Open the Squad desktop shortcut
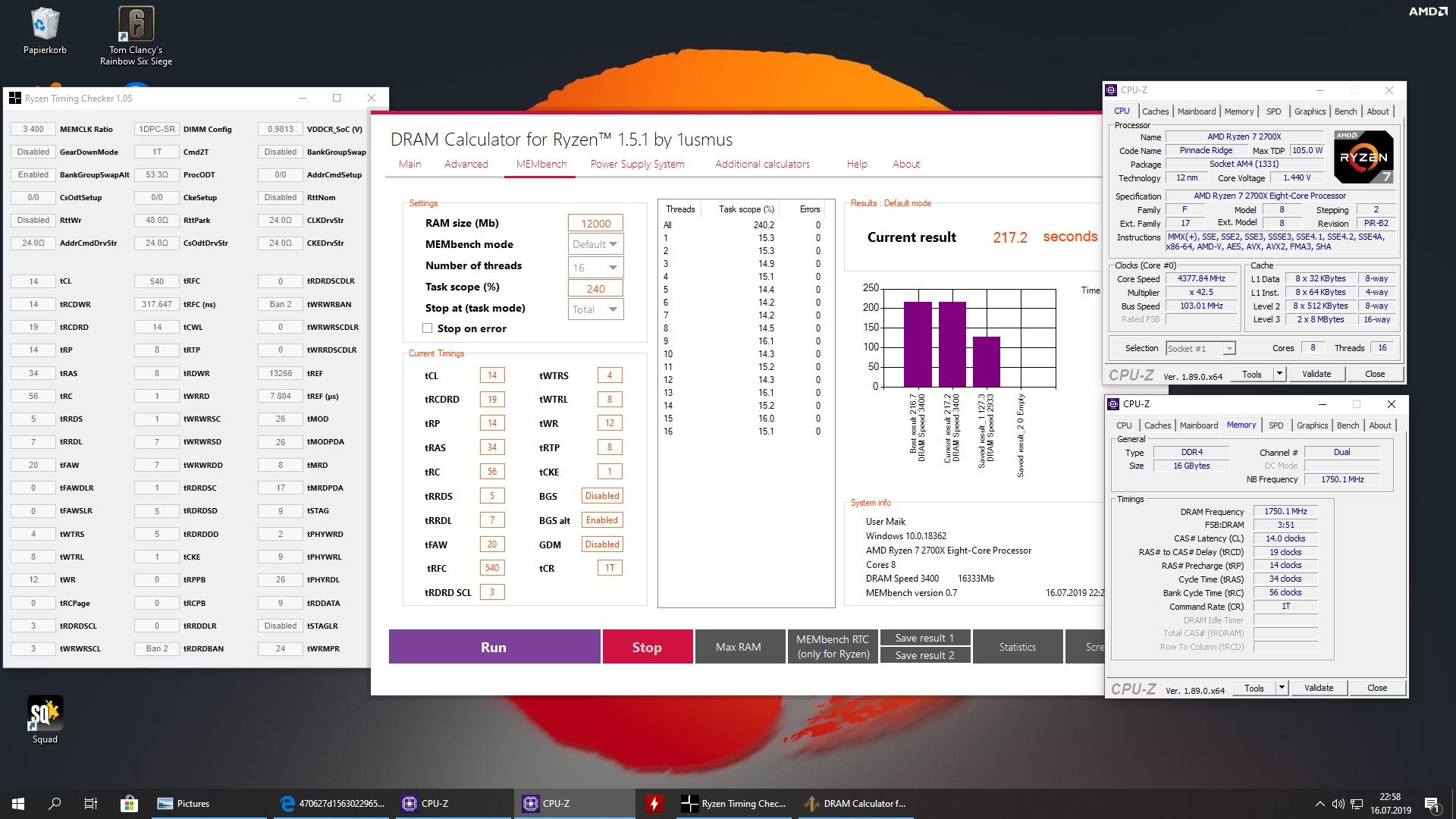This screenshot has width=1456, height=819. (x=45, y=720)
